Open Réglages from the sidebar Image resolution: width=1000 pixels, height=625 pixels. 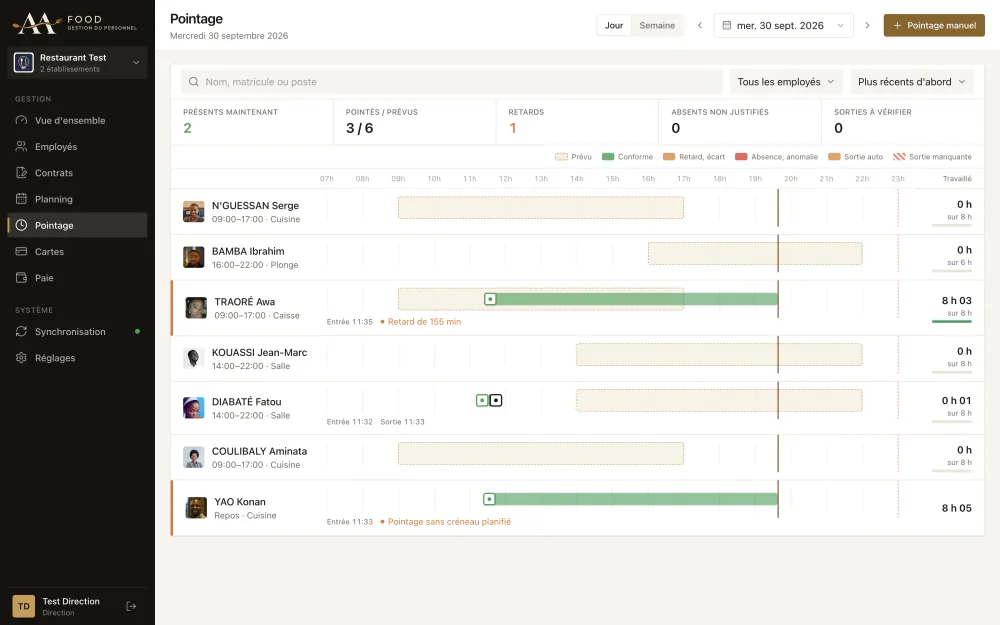[77, 358]
